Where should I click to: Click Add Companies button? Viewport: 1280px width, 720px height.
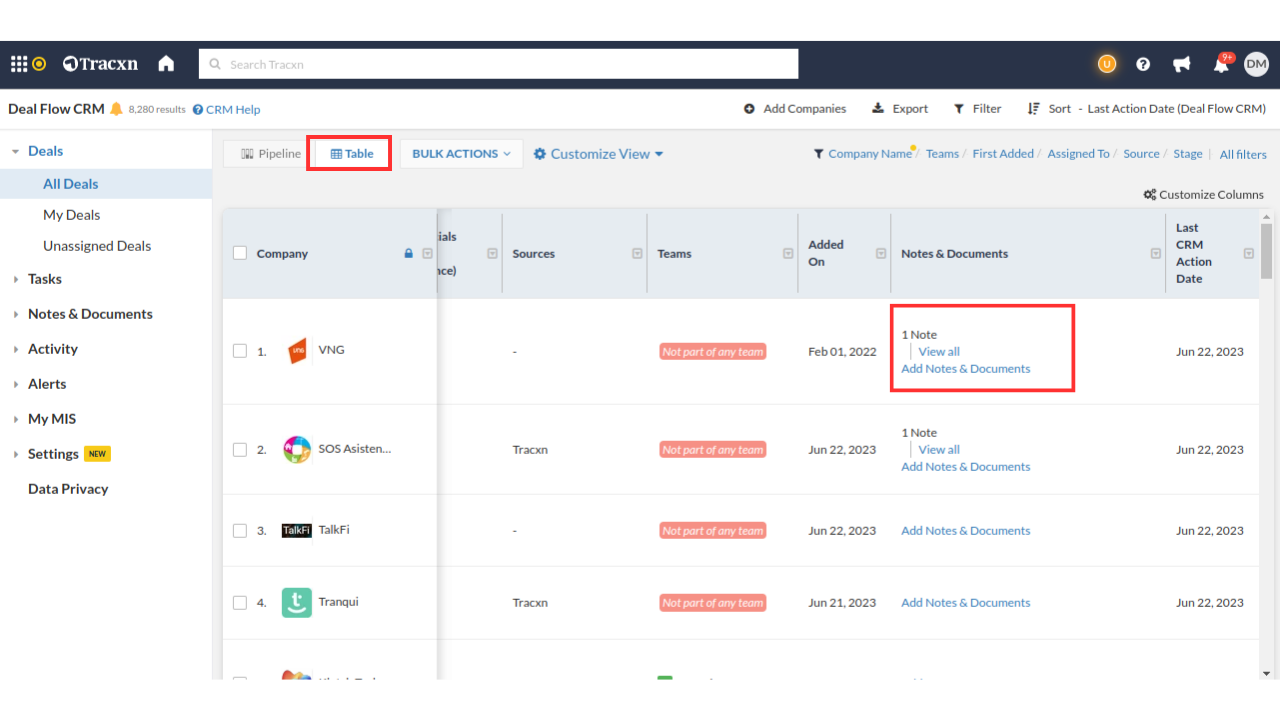[795, 109]
